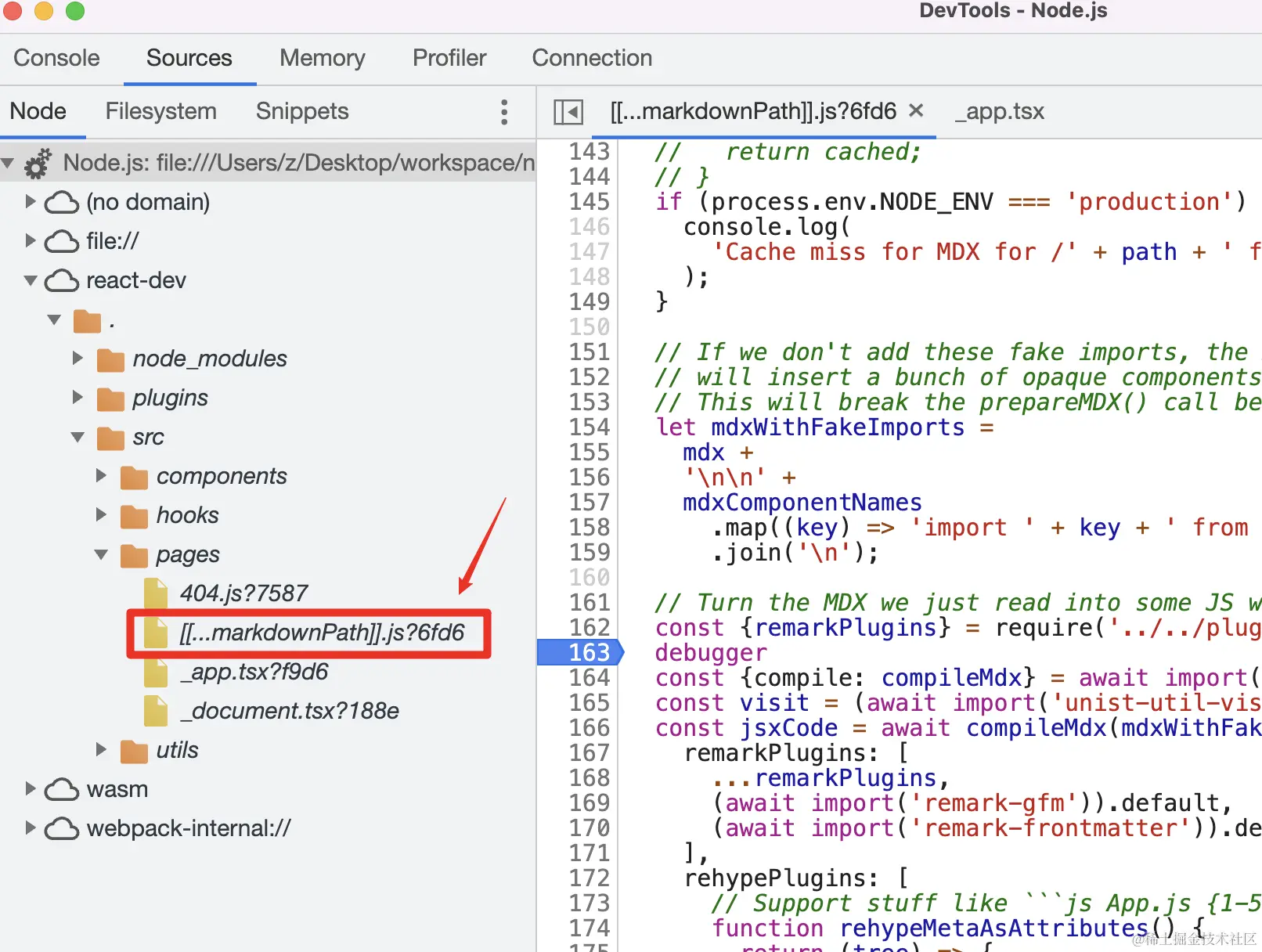Open navigator more options menu

[504, 112]
